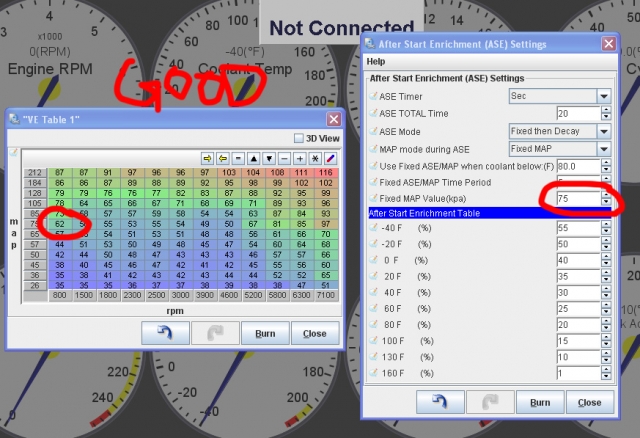640x438 pixels.
Task: Click the greyed redo arrow in VE Table 1 window
Action: point(215,333)
